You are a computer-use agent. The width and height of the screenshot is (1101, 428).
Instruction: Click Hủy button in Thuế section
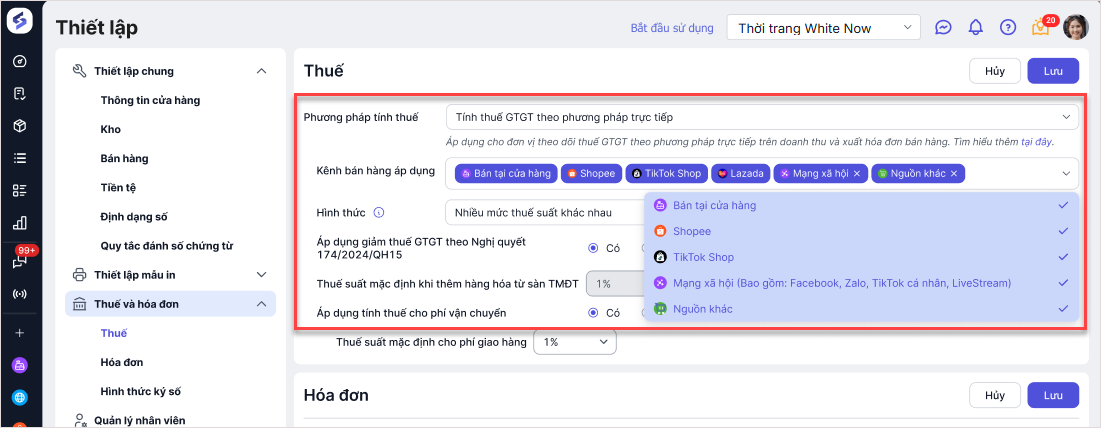point(995,71)
